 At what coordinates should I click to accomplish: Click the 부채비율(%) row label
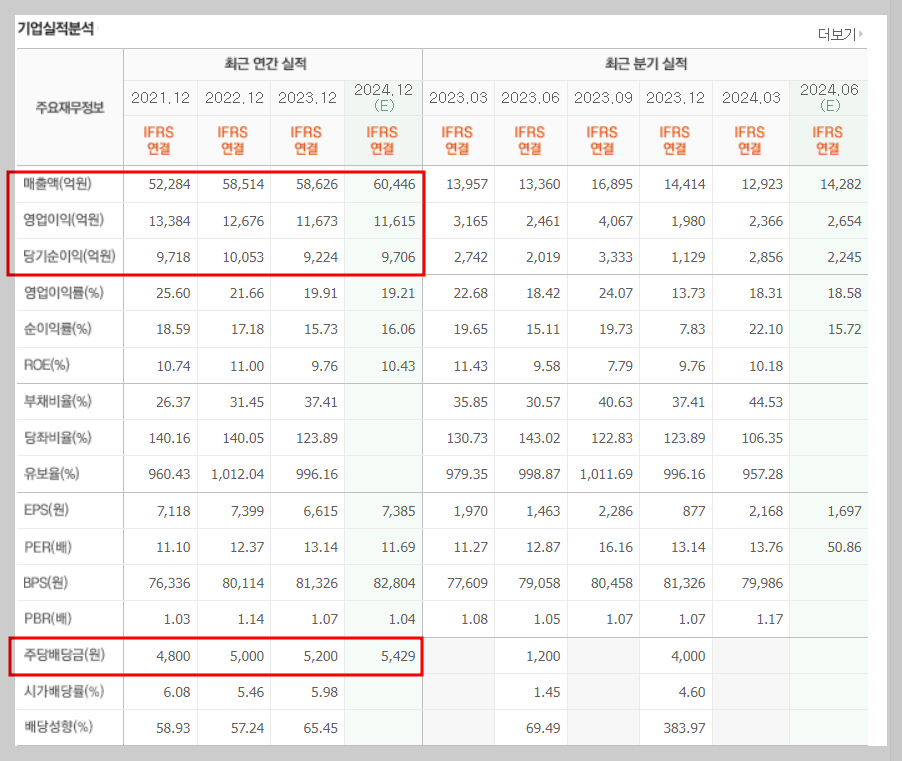58,401
